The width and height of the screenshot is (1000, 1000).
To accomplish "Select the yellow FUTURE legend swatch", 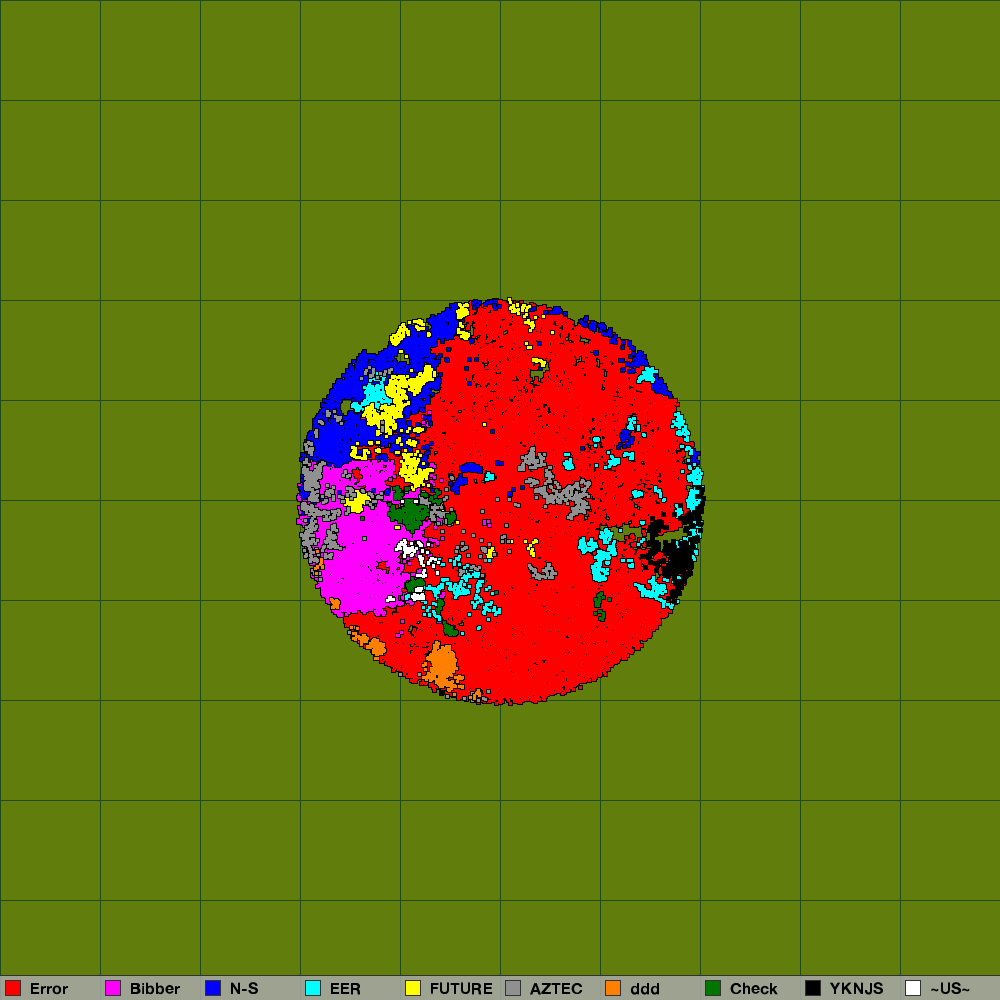I will pyautogui.click(x=413, y=988).
